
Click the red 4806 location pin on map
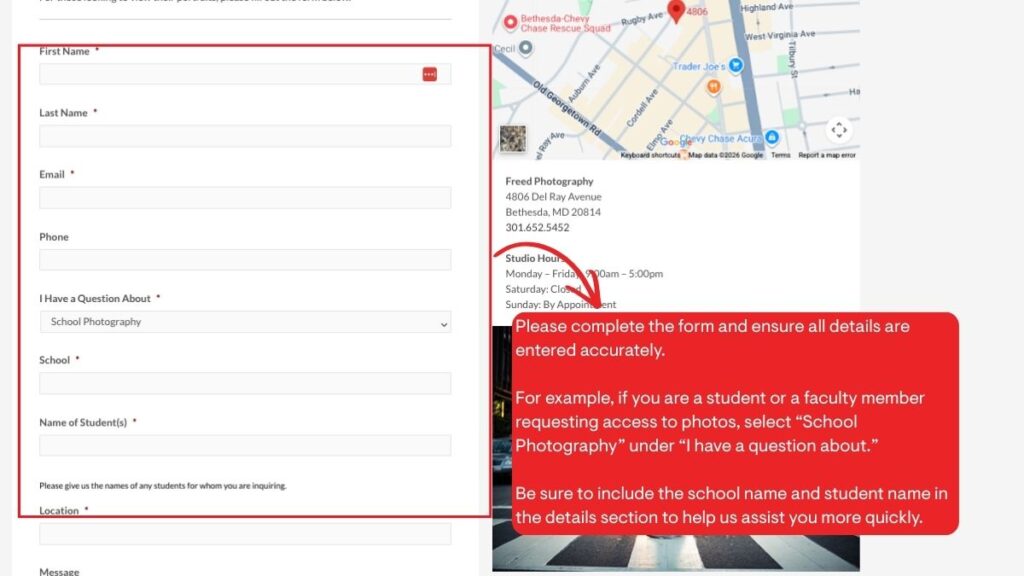676,11
